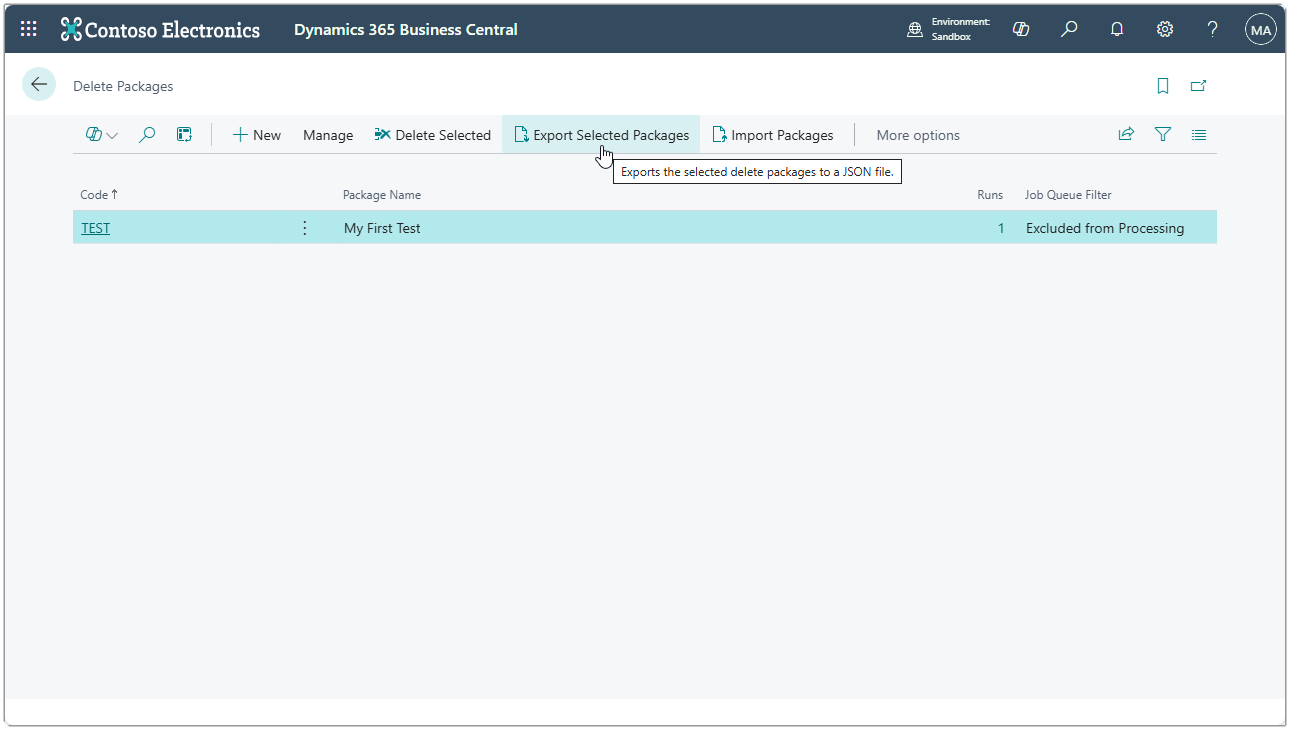Open the TEST package link
This screenshot has height=730, width=1290.
pyautogui.click(x=95, y=227)
